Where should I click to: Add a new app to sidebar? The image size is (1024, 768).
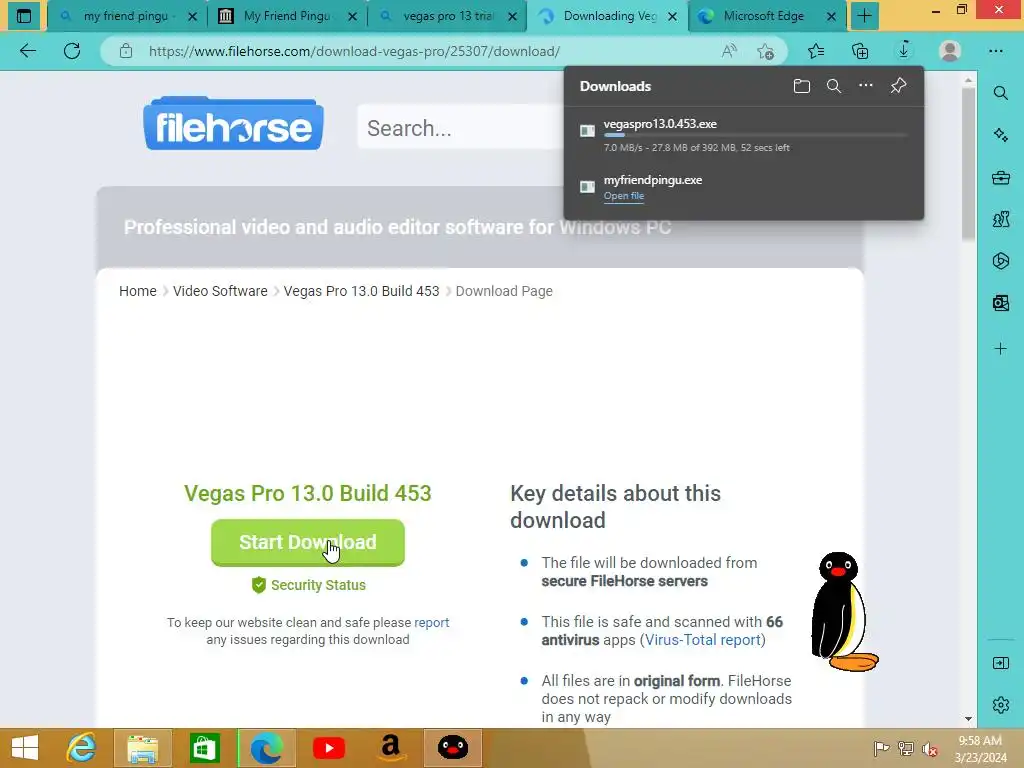pyautogui.click(x=1000, y=349)
